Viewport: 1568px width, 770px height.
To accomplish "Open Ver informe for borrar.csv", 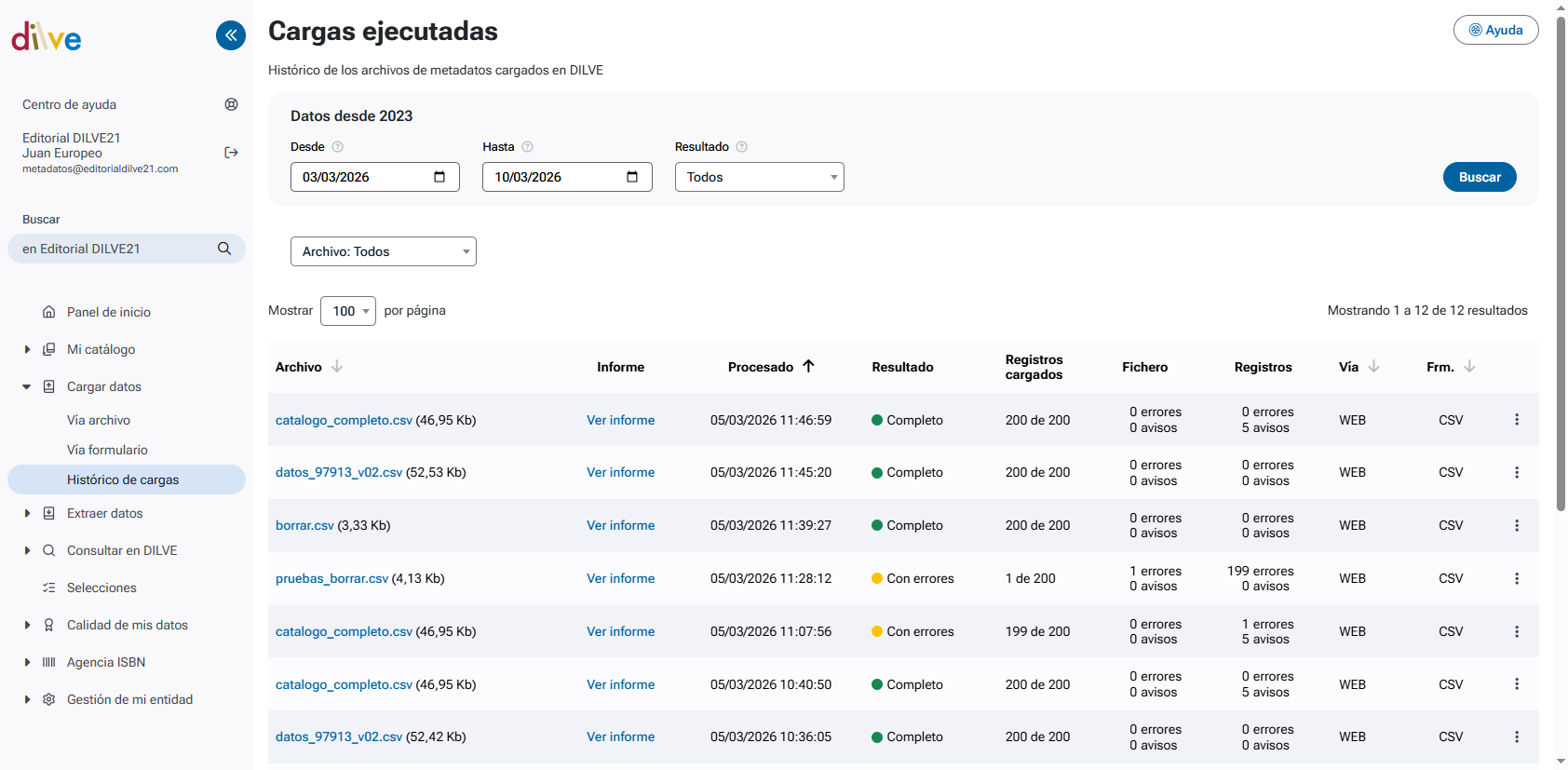I will tap(620, 525).
